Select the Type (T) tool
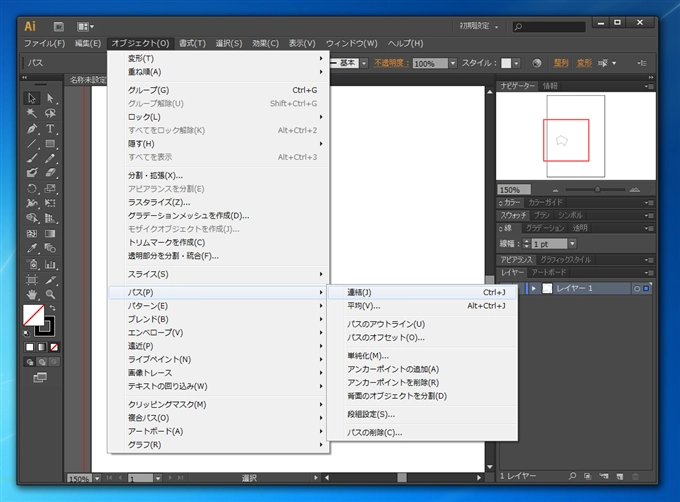This screenshot has height=502, width=680. (50, 129)
